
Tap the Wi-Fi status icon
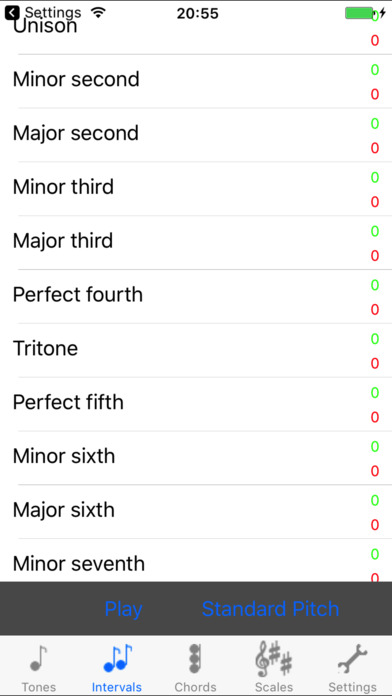click(98, 12)
